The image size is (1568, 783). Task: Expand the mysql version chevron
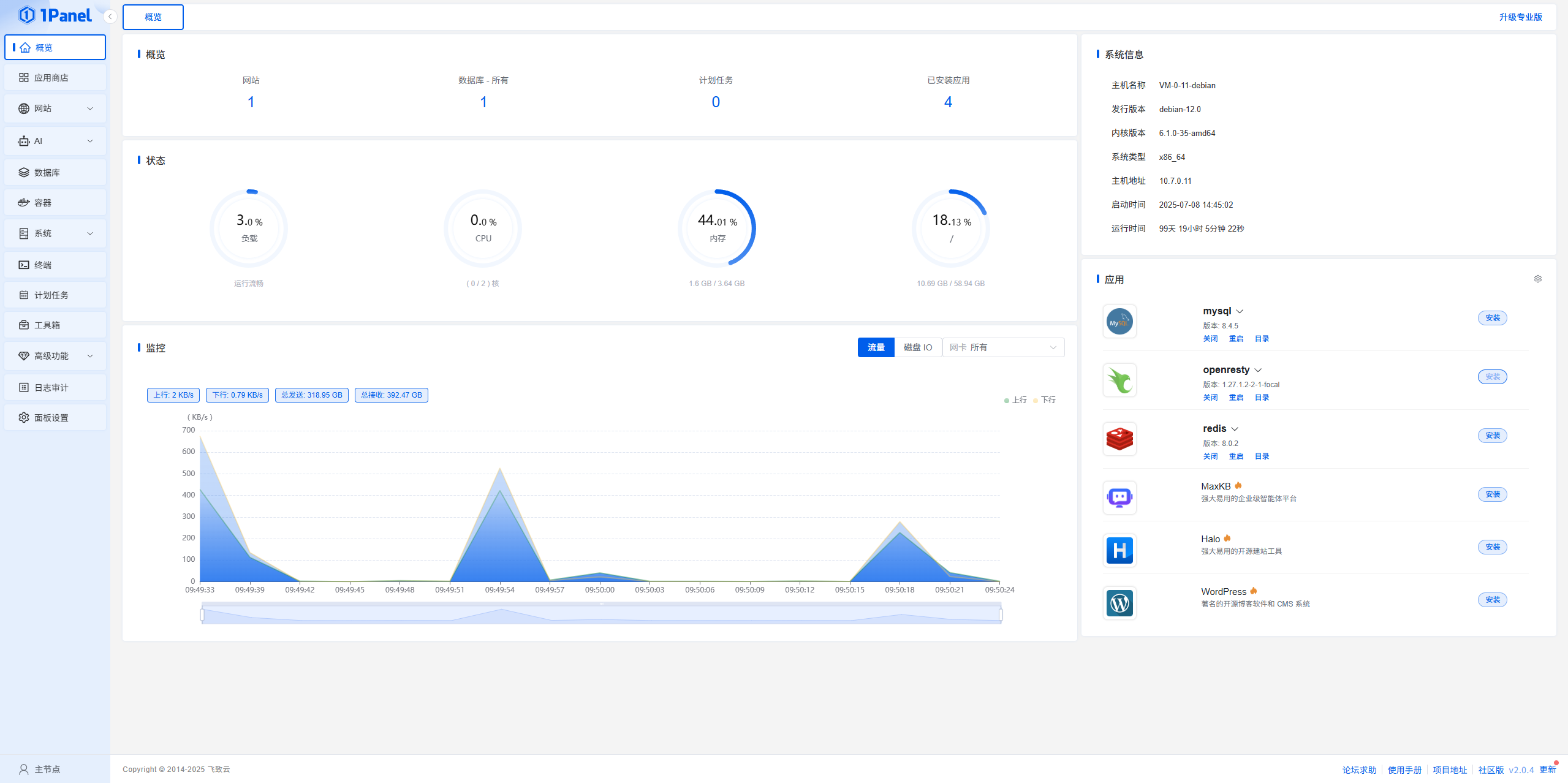tap(1240, 311)
